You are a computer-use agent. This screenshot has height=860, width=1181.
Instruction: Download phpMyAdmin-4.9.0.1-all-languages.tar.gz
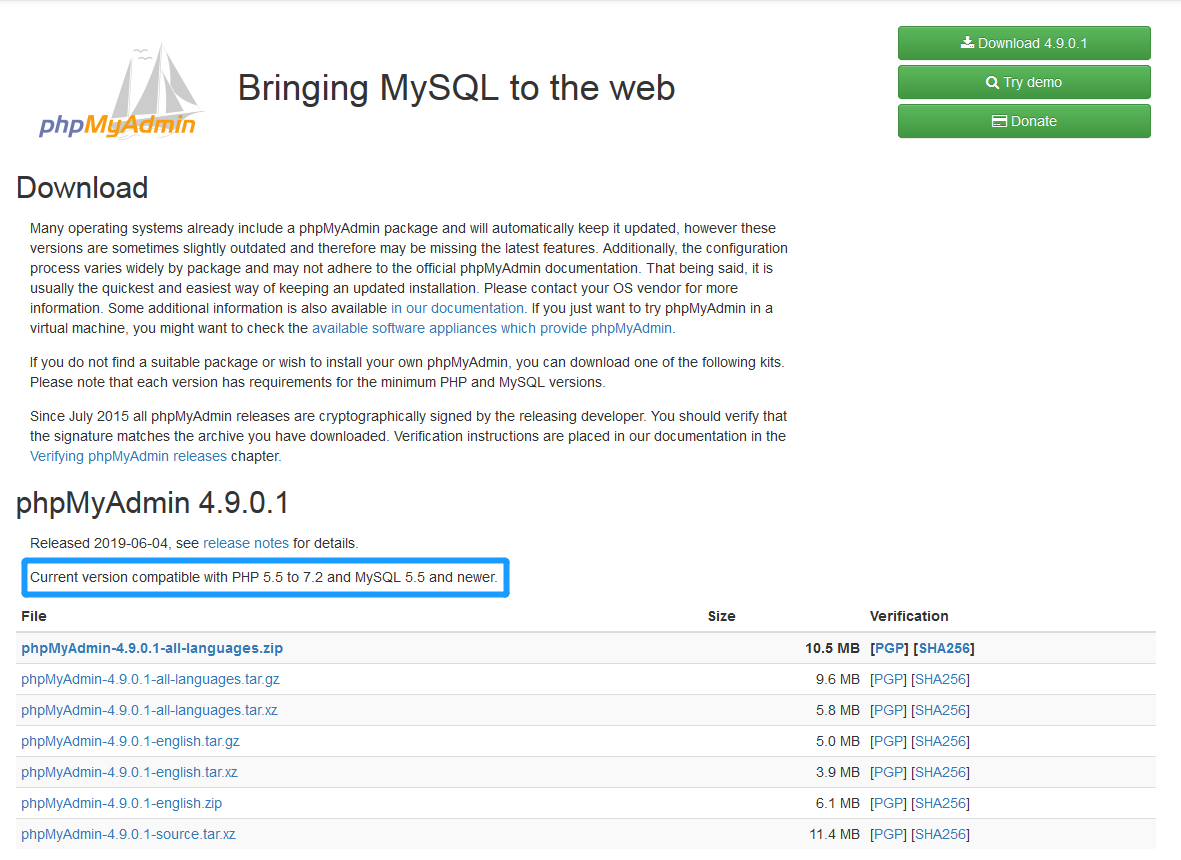[150, 679]
